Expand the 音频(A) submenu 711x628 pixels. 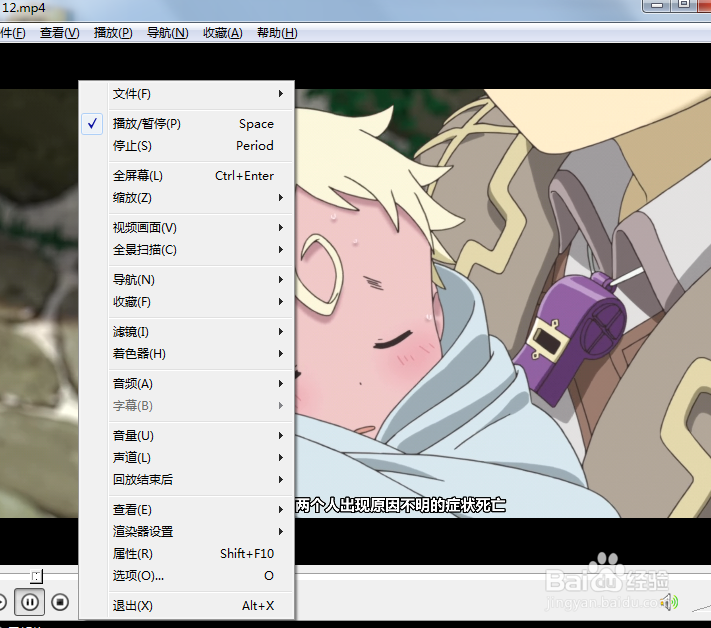(186, 384)
